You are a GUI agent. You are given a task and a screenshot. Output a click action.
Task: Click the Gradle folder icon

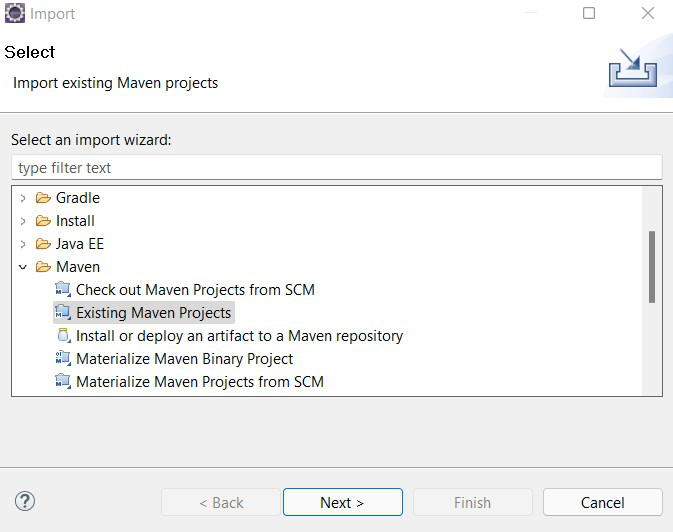click(43, 198)
